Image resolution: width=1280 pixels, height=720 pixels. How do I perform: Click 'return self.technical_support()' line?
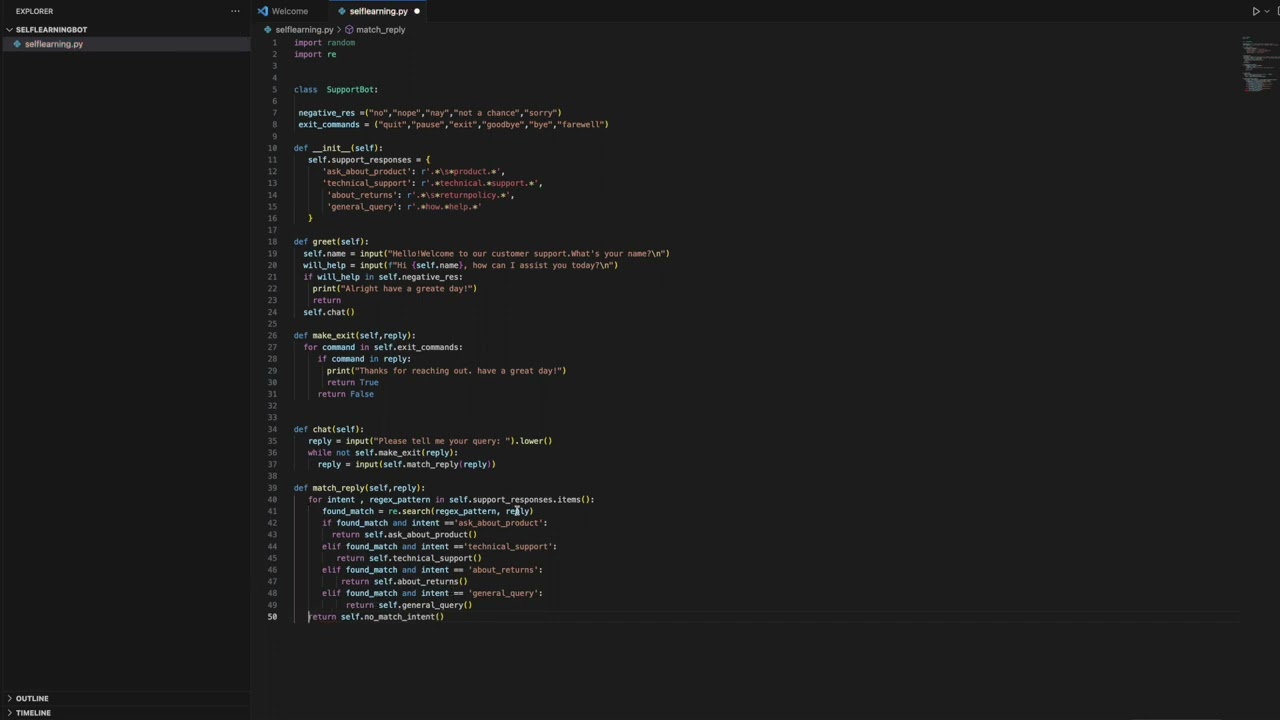pos(409,558)
